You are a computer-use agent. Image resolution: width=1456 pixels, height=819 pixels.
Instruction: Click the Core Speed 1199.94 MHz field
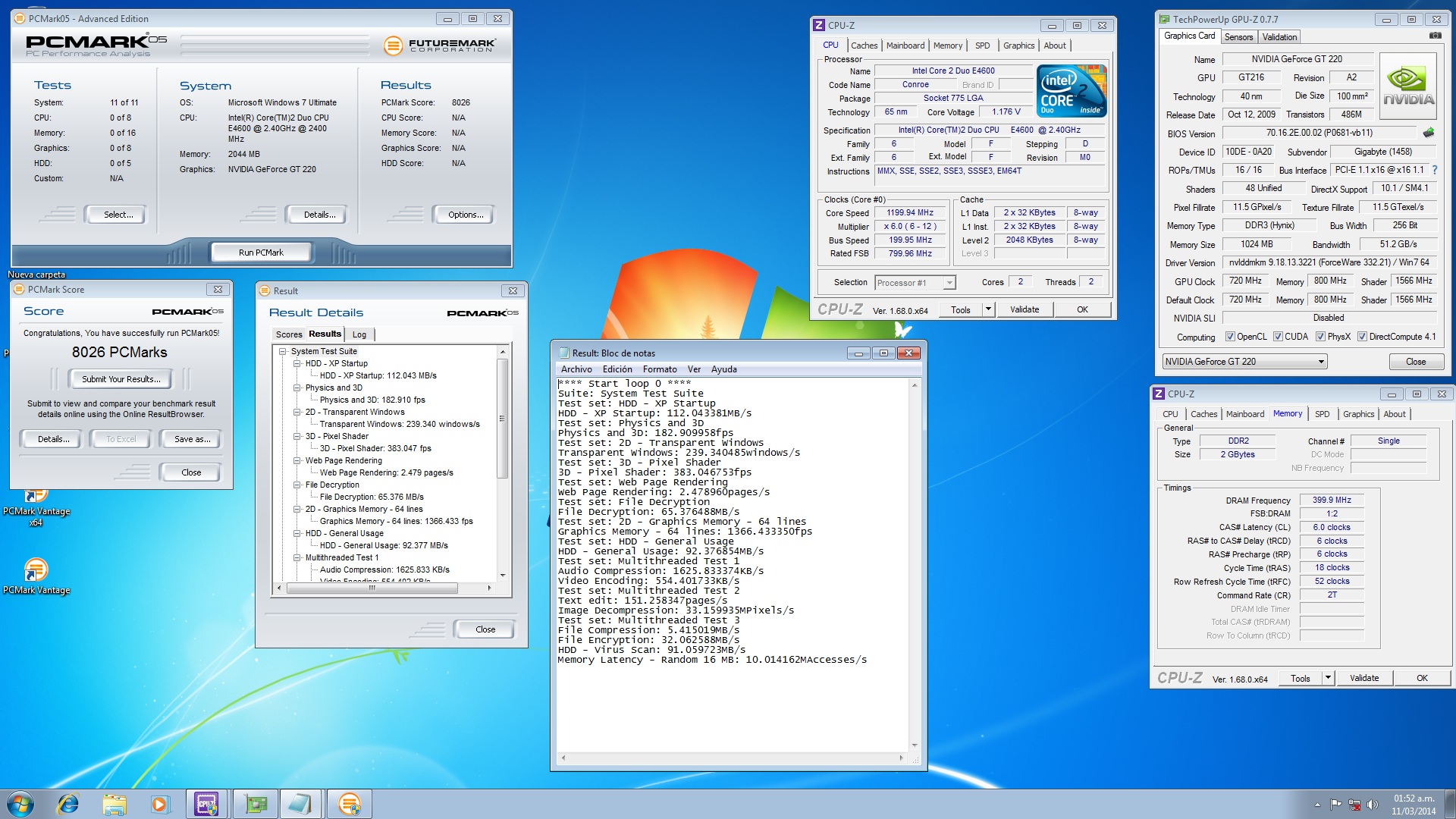coord(910,213)
